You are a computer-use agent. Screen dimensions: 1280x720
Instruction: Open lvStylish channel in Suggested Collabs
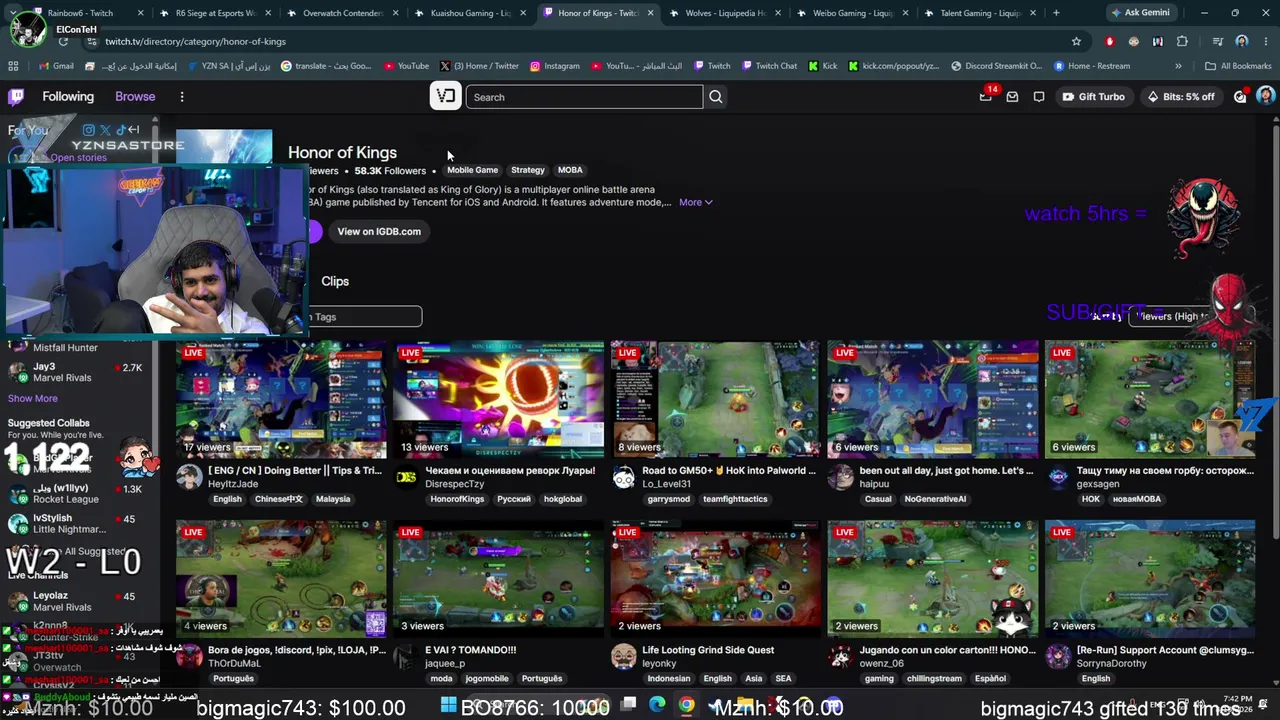click(x=78, y=524)
